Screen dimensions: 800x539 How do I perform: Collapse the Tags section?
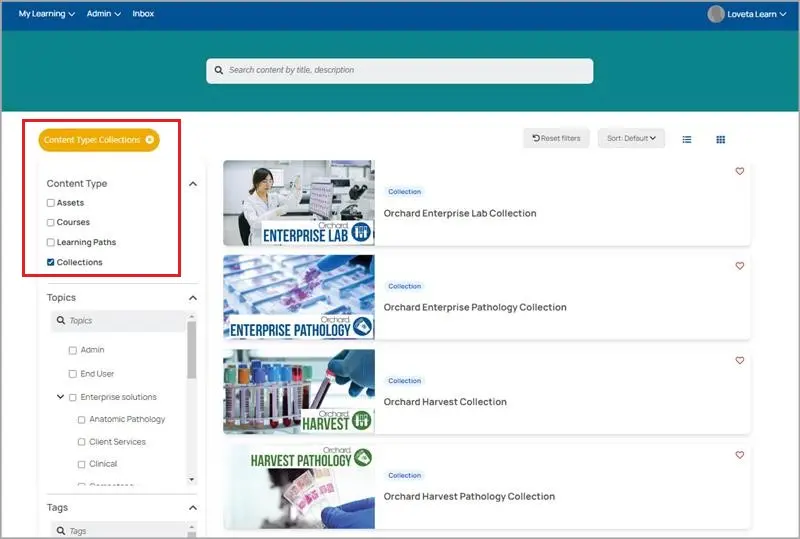(193, 507)
